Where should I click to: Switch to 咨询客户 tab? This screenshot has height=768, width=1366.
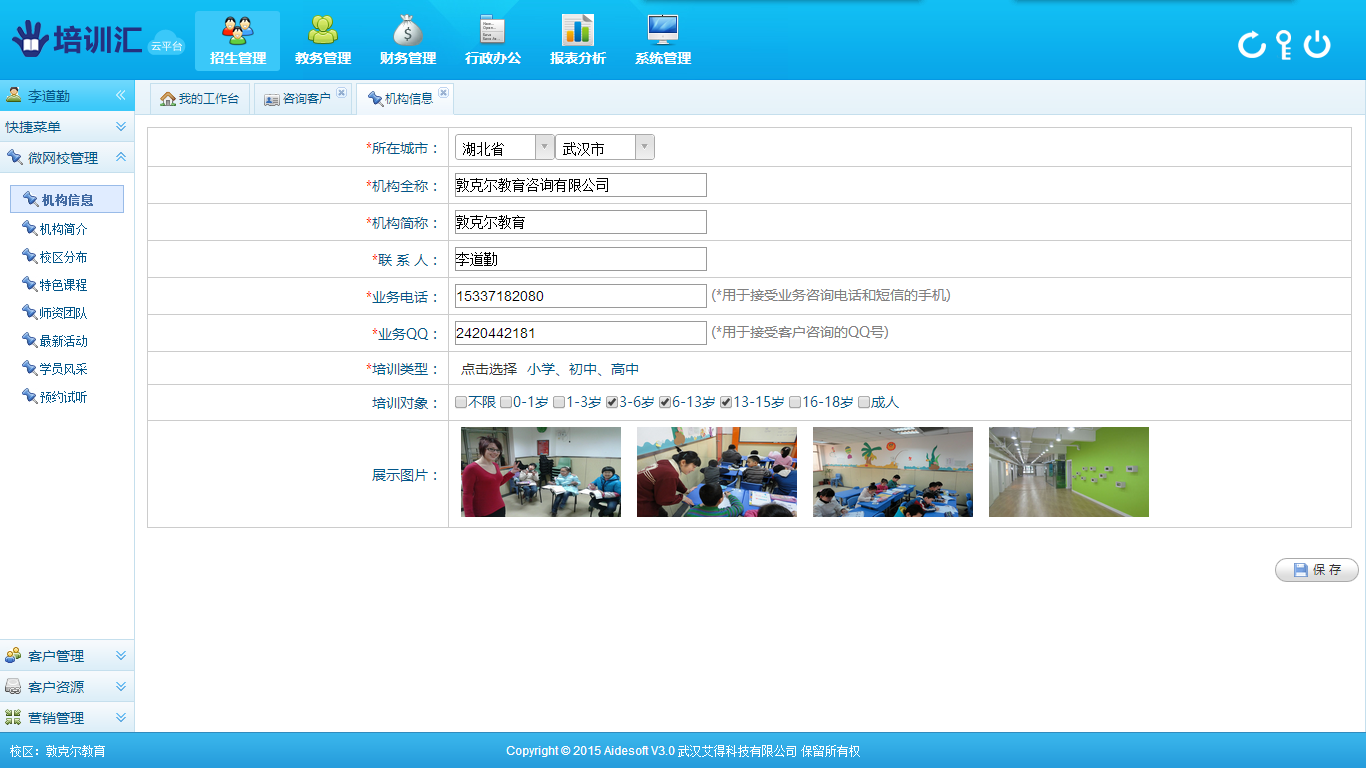point(303,99)
